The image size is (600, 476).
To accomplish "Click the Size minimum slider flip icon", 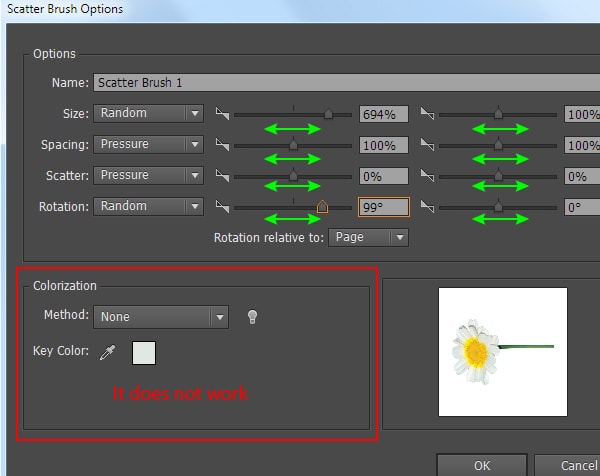I will 222,113.
